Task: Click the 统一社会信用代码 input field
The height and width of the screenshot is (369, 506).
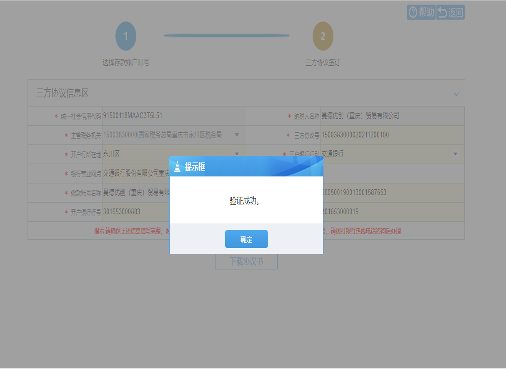Action: [x=174, y=116]
